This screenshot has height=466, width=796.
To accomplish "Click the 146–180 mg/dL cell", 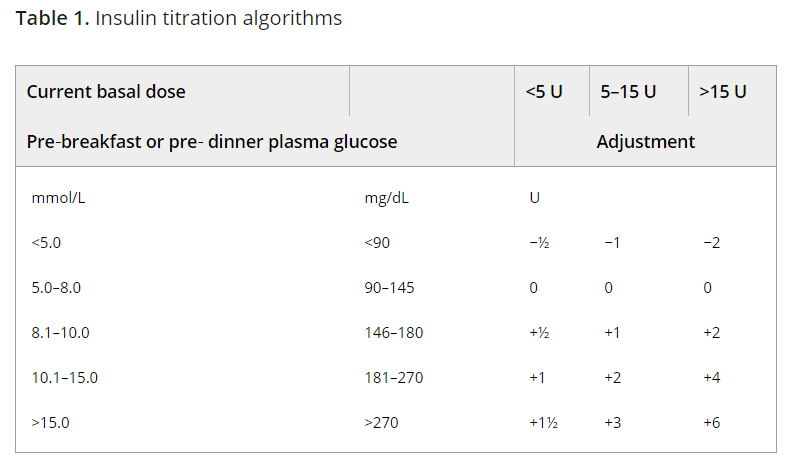I will (x=394, y=333).
